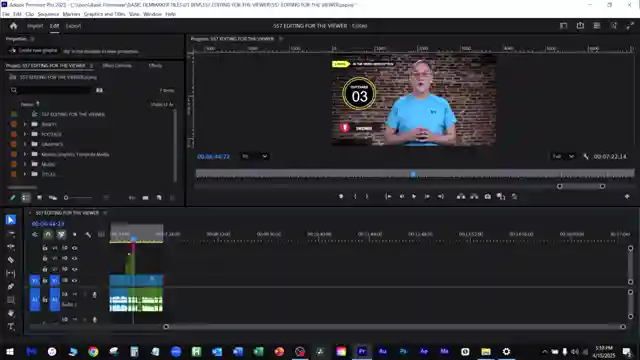
Task: Toggle V4 track output eye
Action: point(74,248)
